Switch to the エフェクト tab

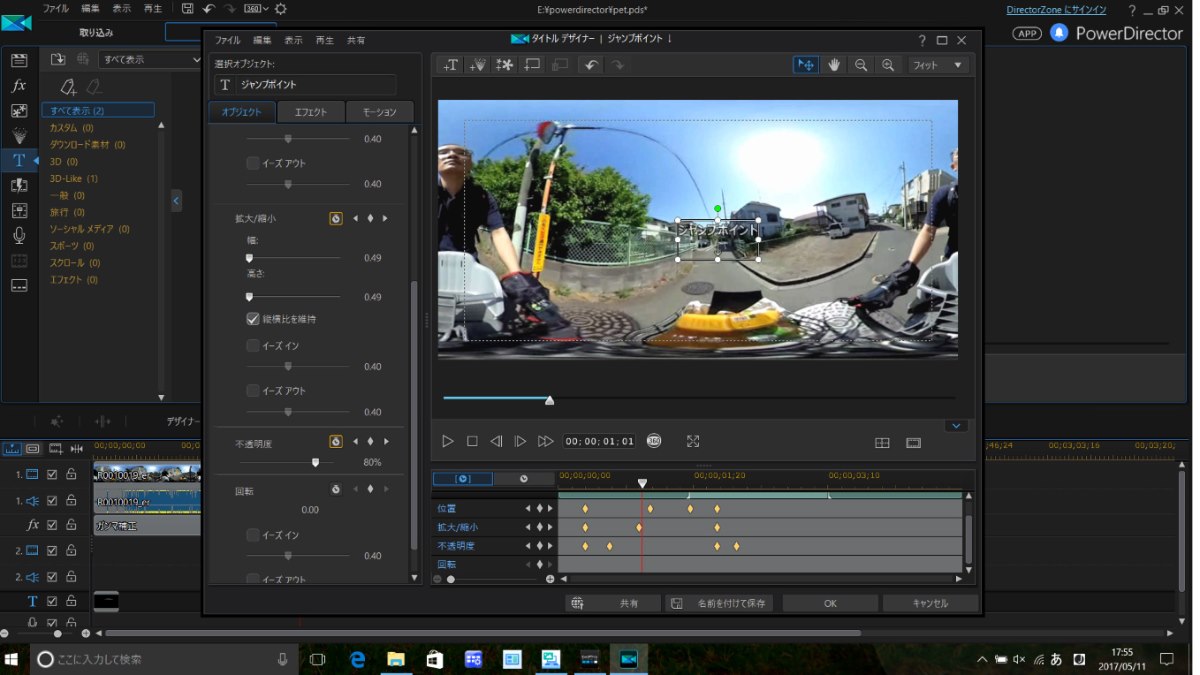pyautogui.click(x=310, y=112)
